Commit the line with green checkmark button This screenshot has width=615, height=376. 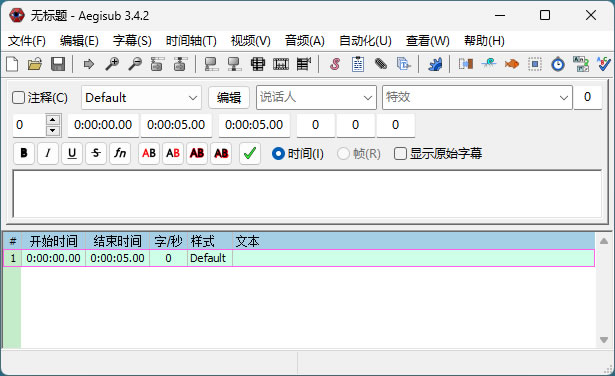pos(250,153)
